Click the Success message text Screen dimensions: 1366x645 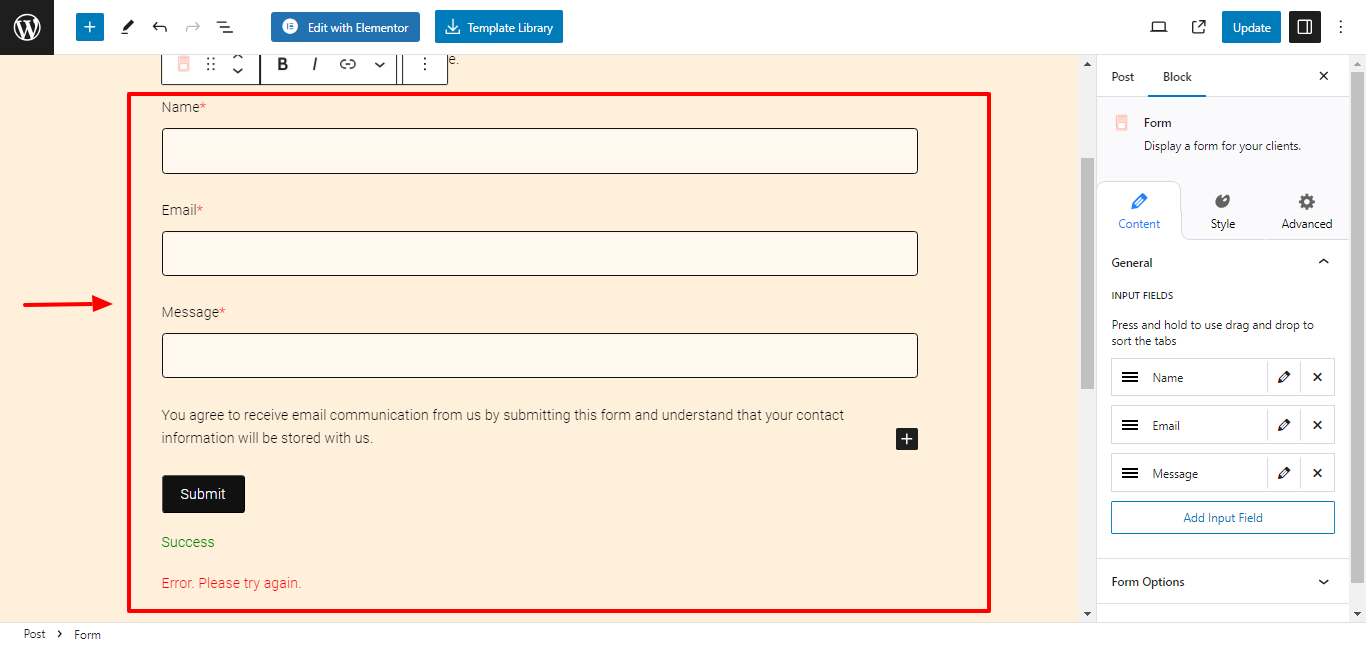[188, 542]
